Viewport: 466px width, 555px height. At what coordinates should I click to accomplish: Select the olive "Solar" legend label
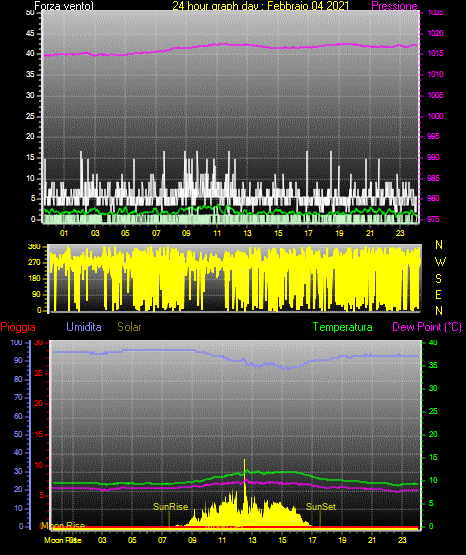point(130,327)
